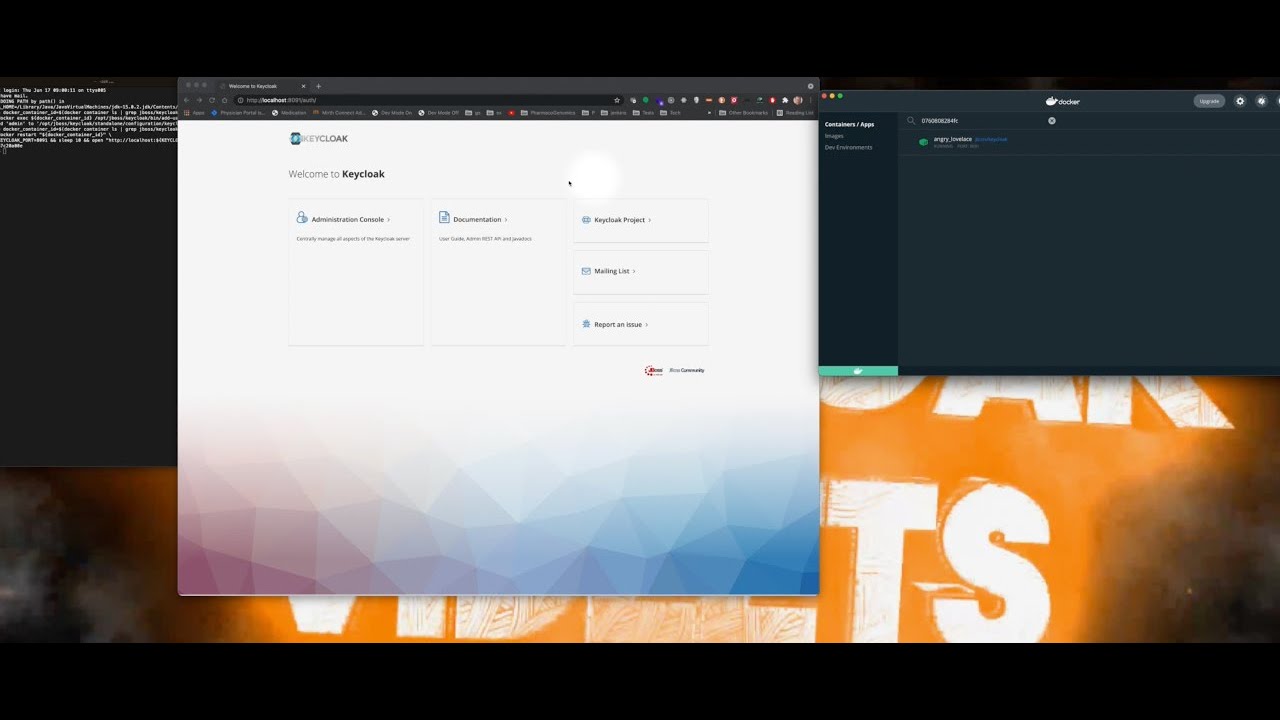This screenshot has height=720, width=1280.
Task: Click the green angry_lovelace container icon
Action: pyautogui.click(x=923, y=142)
